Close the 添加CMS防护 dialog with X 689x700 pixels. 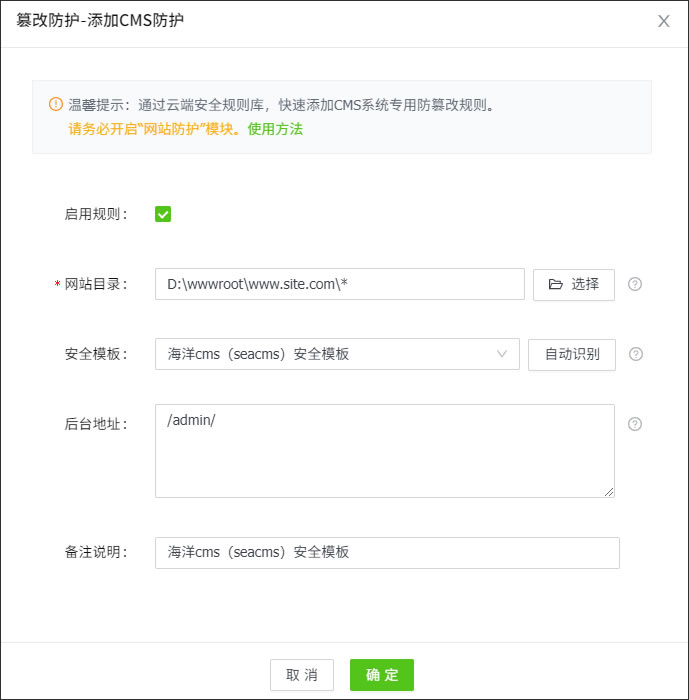(x=664, y=21)
